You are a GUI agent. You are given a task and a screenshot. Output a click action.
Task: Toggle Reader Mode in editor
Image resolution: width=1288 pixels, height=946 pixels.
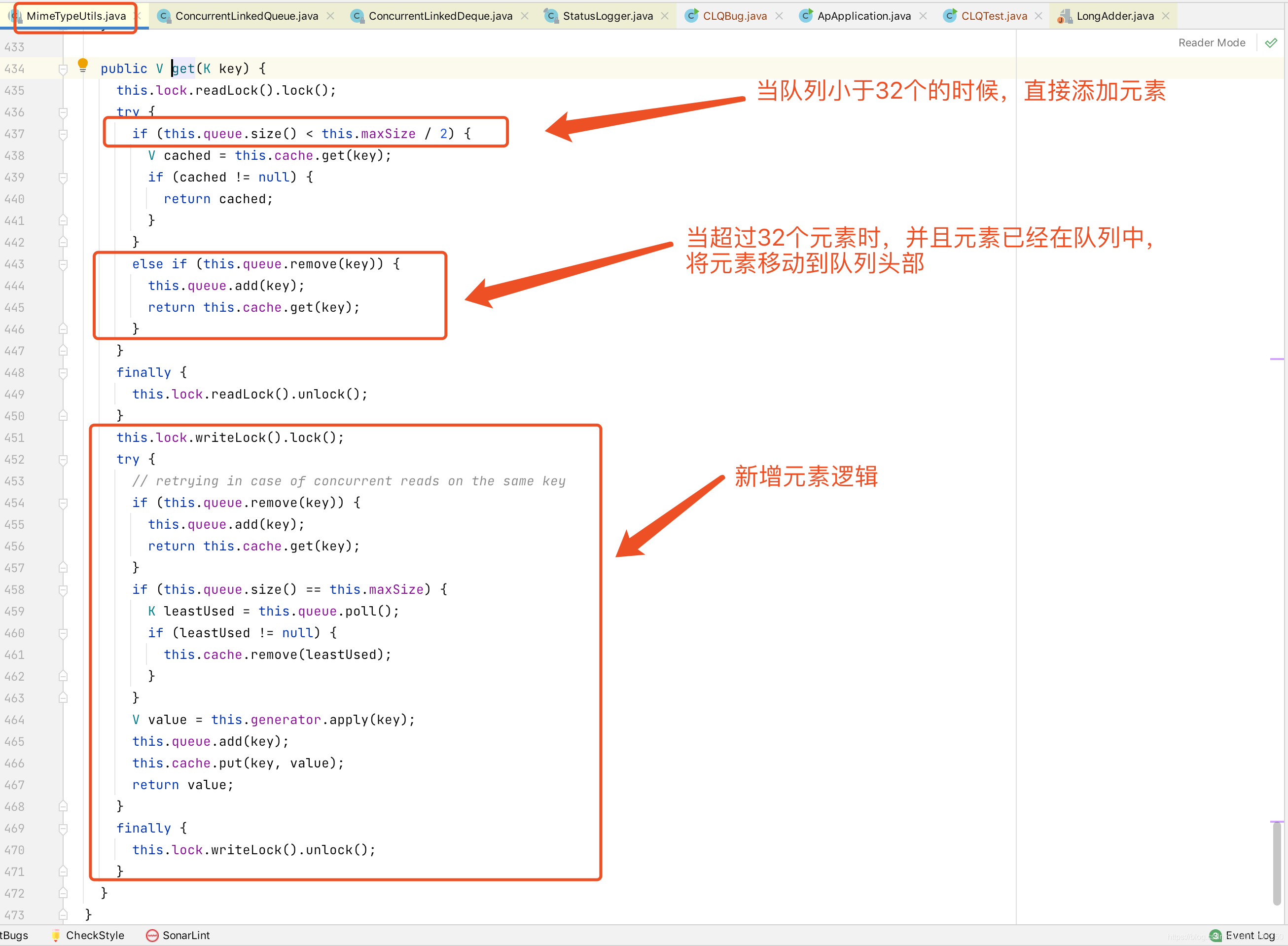1211,42
